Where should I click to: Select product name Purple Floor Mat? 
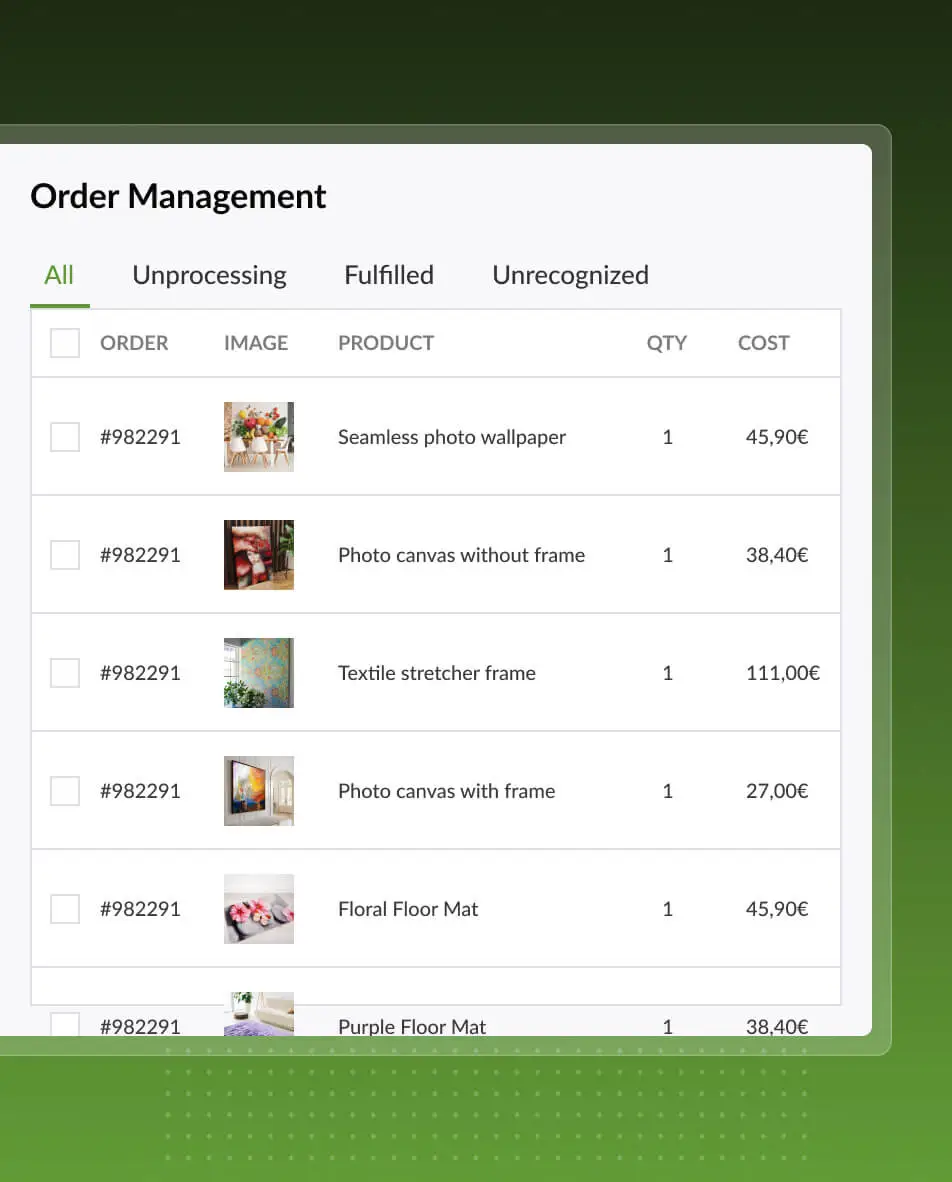[x=412, y=1027]
